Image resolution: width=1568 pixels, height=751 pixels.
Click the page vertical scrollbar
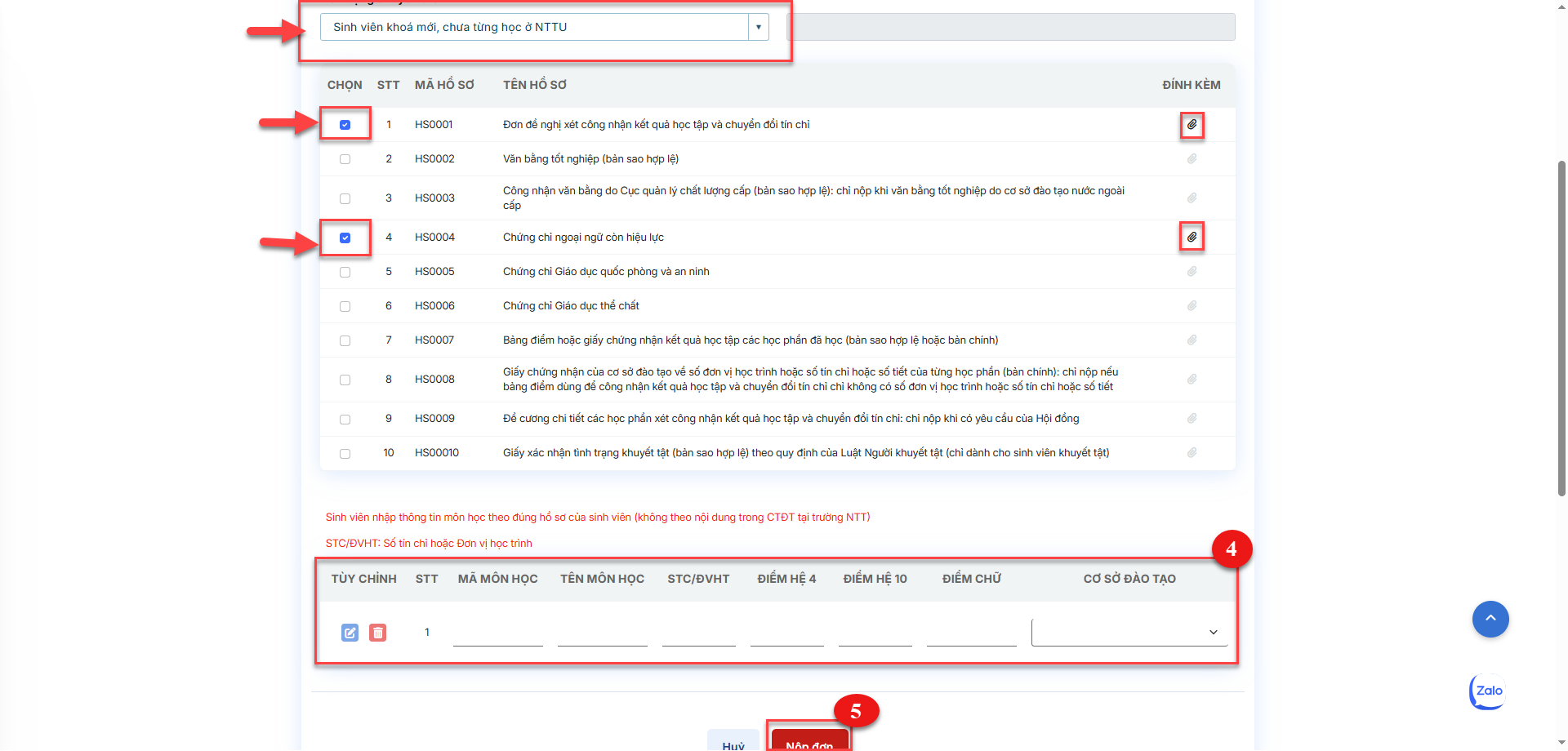(x=1561, y=327)
